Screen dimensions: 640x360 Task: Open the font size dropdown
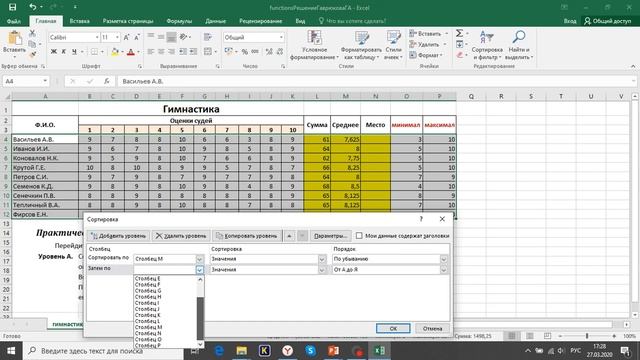pos(118,37)
